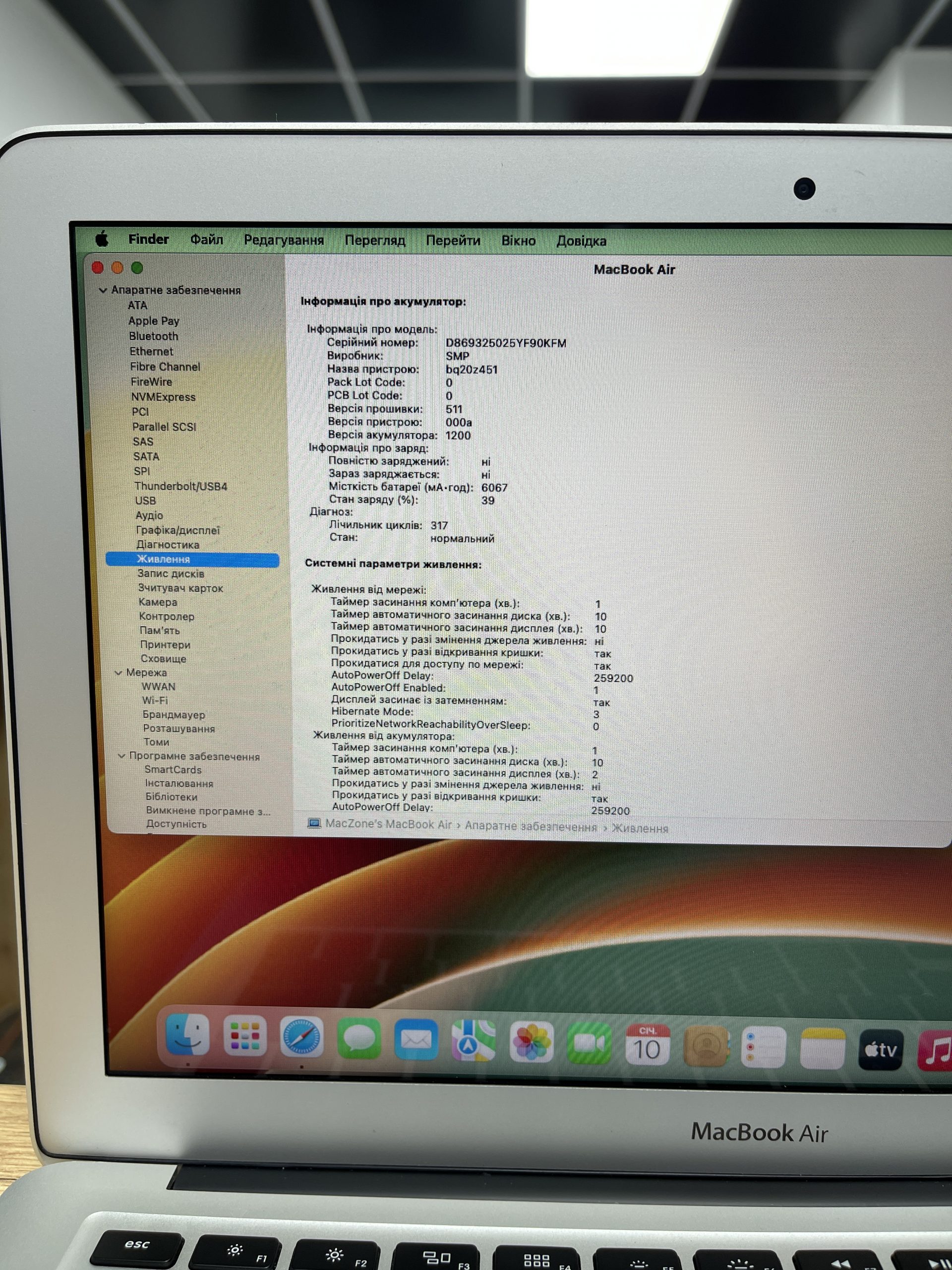The width and height of the screenshot is (952, 1270).
Task: Open Maps app in the Dock
Action: [x=474, y=1041]
